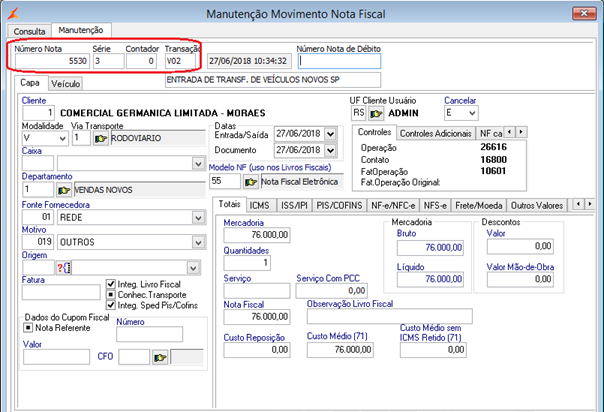Switch to the Consulta tab

29,31
